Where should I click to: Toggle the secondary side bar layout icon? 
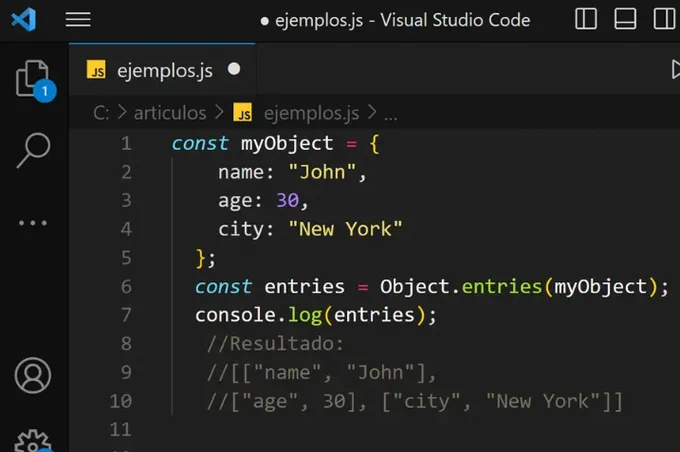[x=664, y=19]
